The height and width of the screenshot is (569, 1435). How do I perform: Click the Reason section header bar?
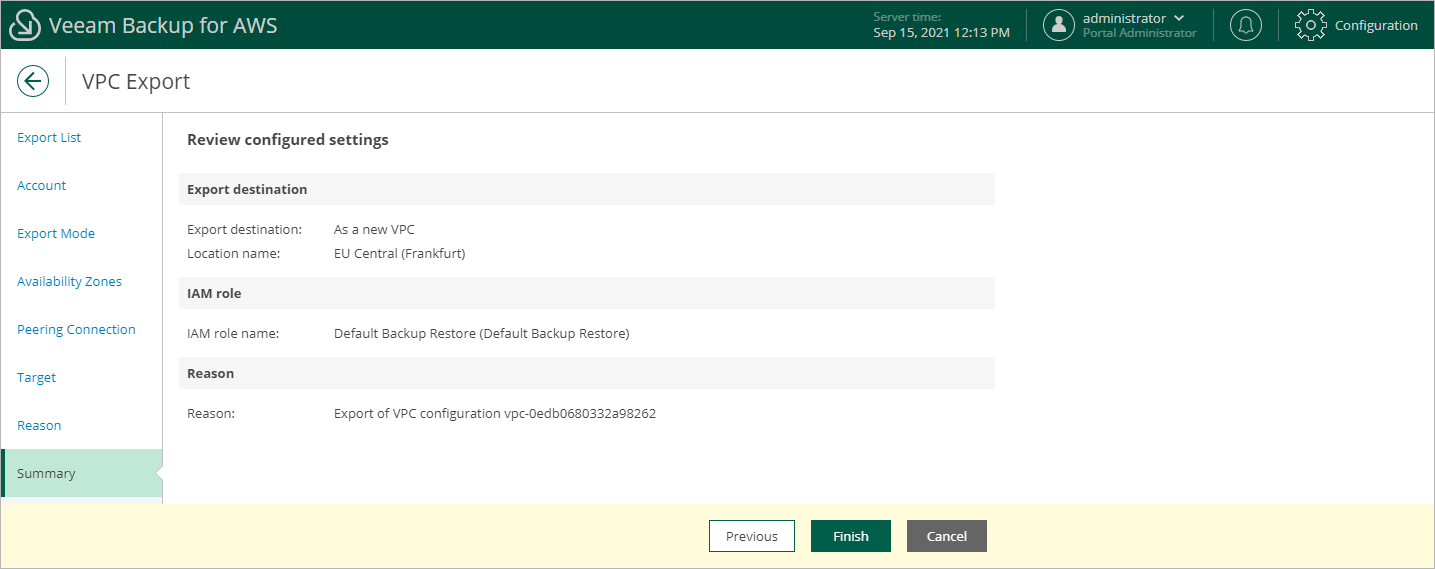(x=587, y=373)
